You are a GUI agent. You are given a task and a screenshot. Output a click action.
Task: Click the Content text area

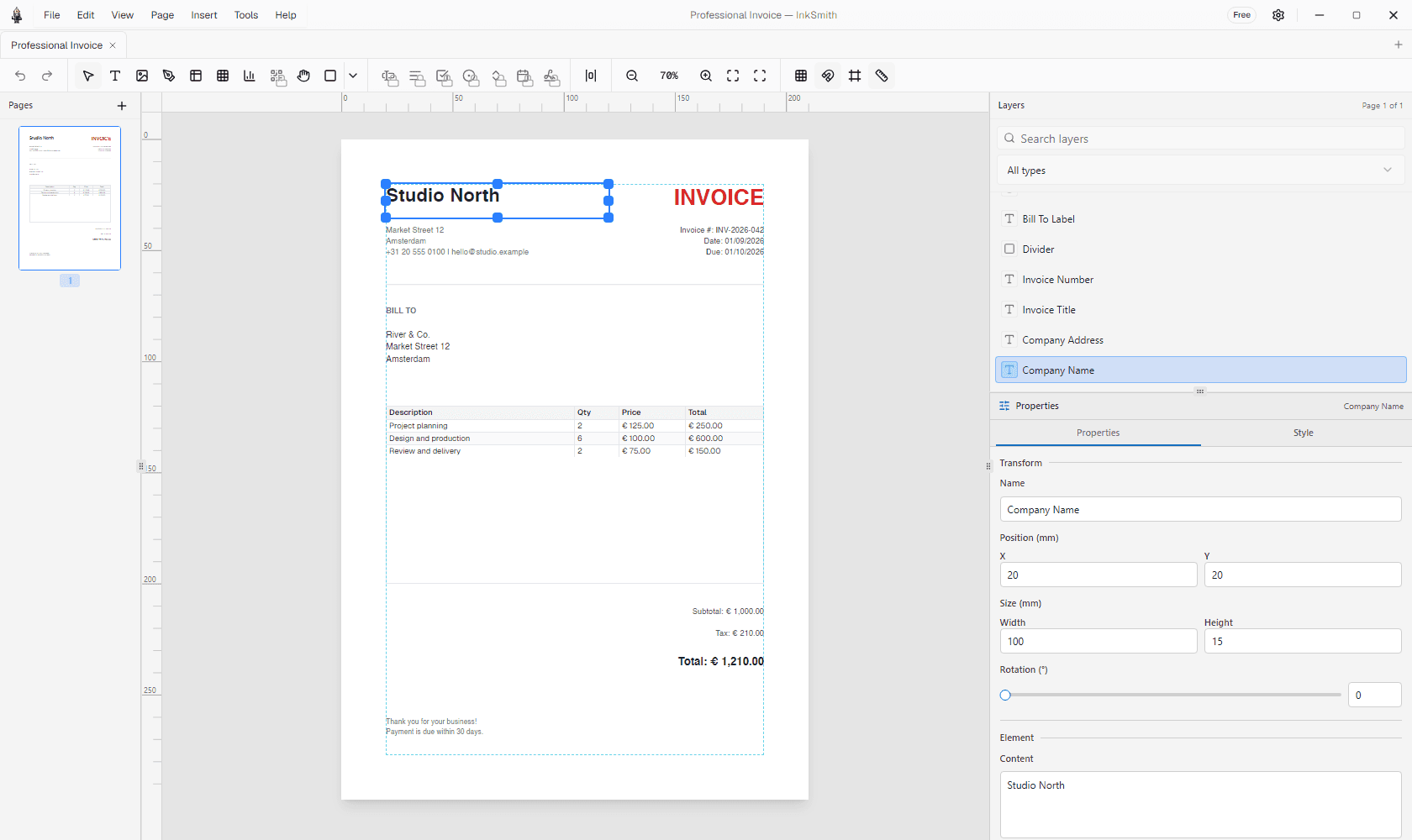click(1200, 805)
